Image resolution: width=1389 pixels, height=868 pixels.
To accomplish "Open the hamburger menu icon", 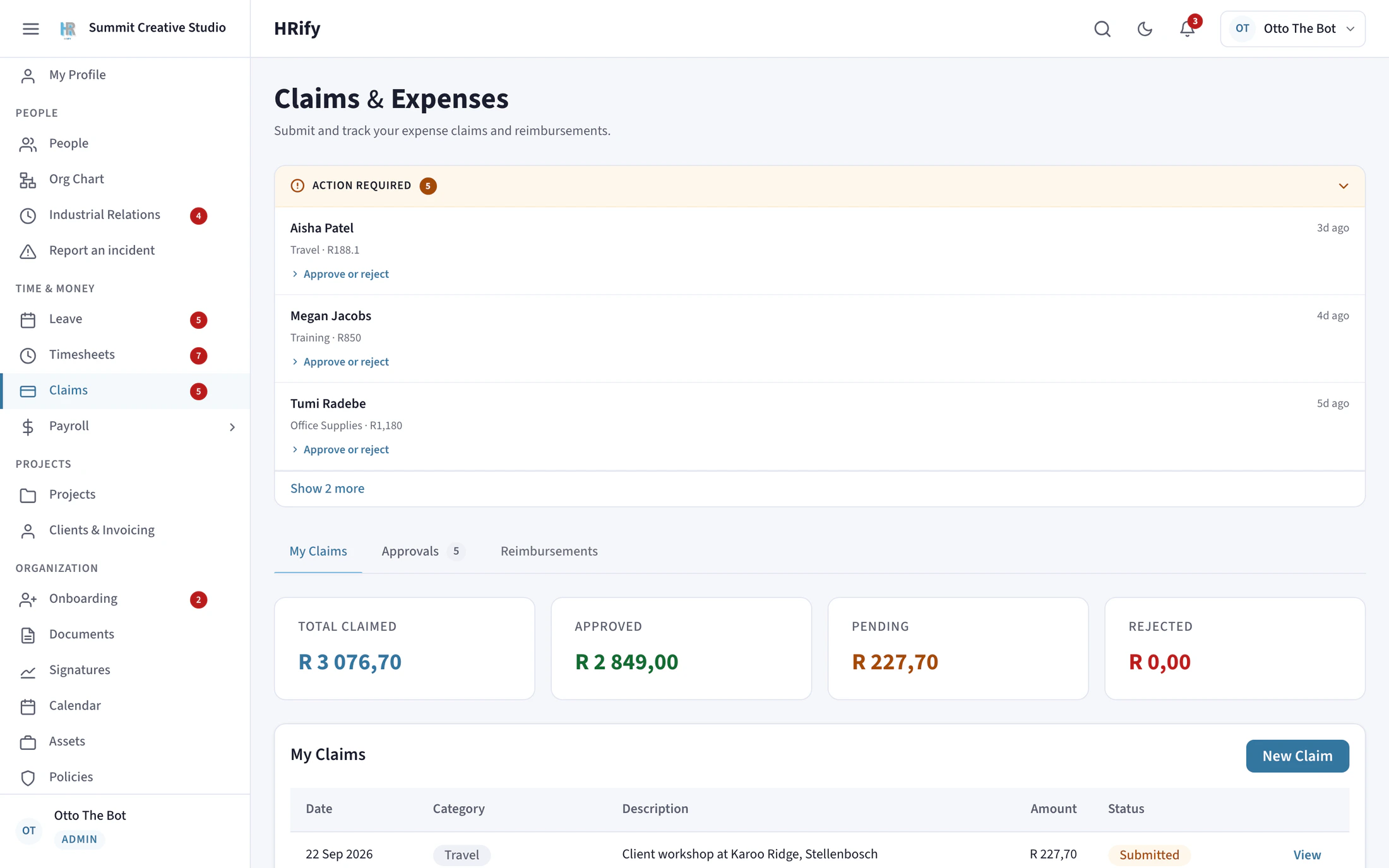I will pyautogui.click(x=30, y=28).
